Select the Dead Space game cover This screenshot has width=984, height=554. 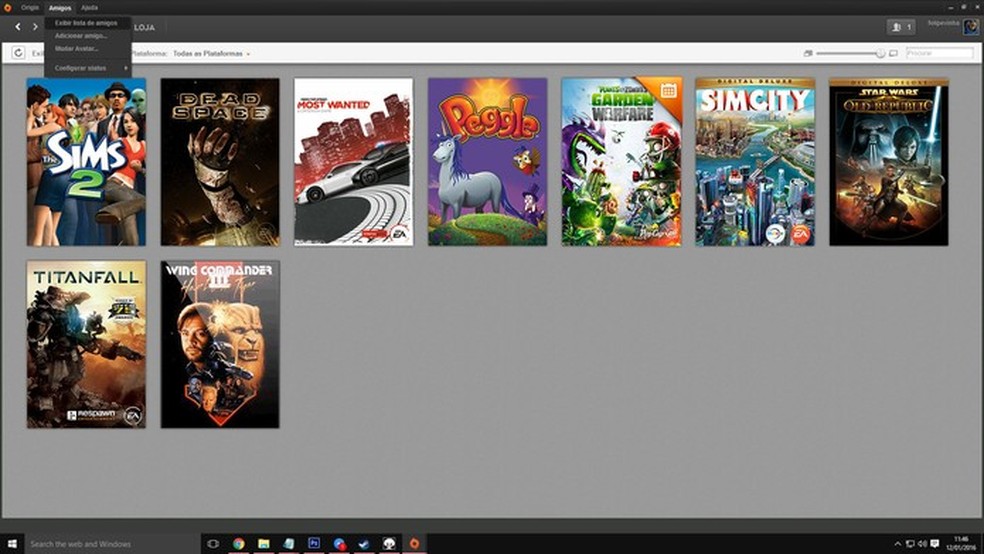220,162
